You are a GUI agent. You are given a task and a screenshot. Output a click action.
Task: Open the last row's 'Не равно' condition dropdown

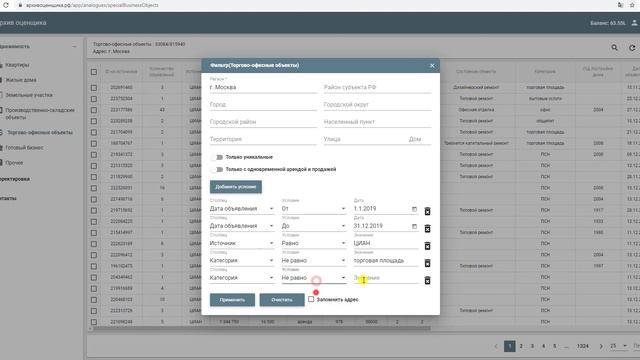coord(313,278)
